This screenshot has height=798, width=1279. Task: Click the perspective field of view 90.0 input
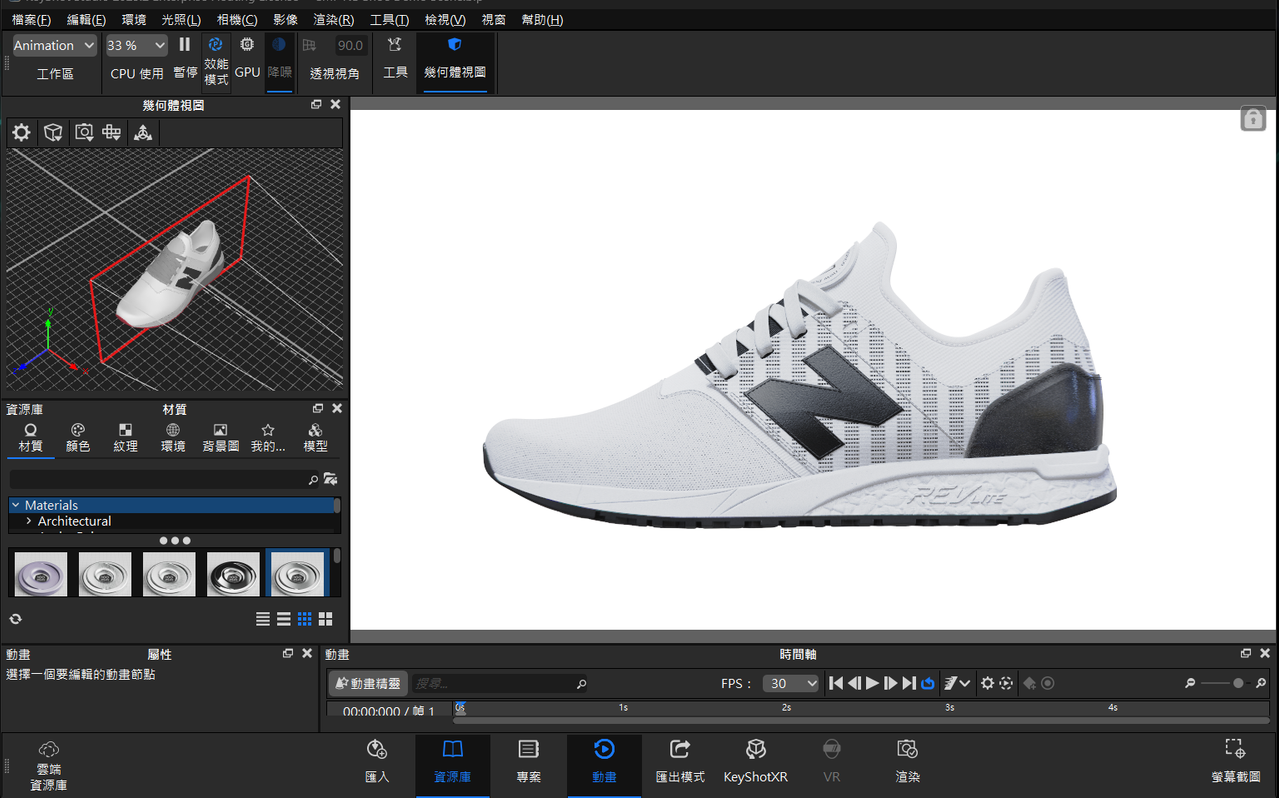[x=350, y=45]
